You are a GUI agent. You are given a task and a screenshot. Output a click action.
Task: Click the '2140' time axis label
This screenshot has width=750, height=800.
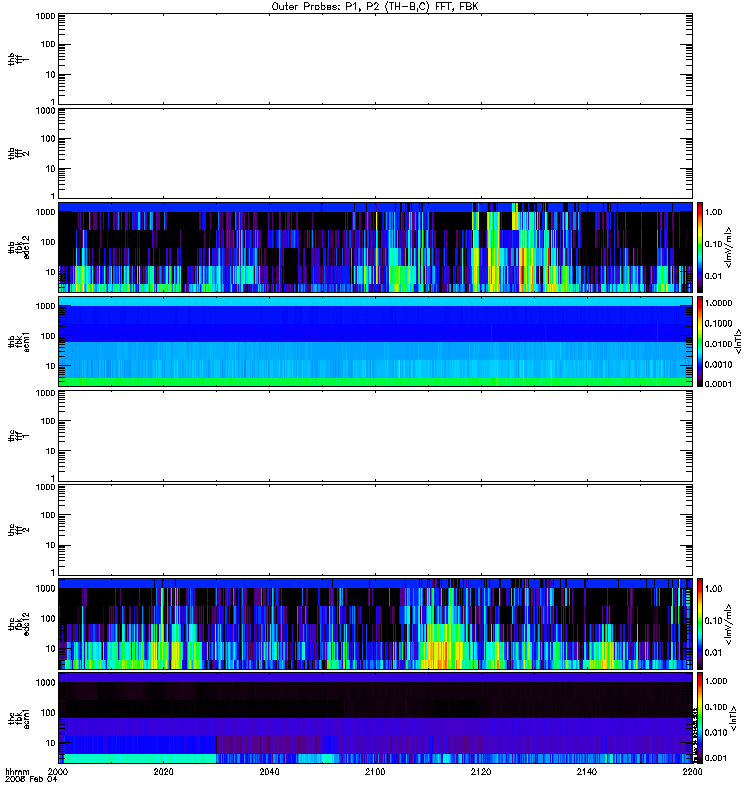tap(587, 771)
